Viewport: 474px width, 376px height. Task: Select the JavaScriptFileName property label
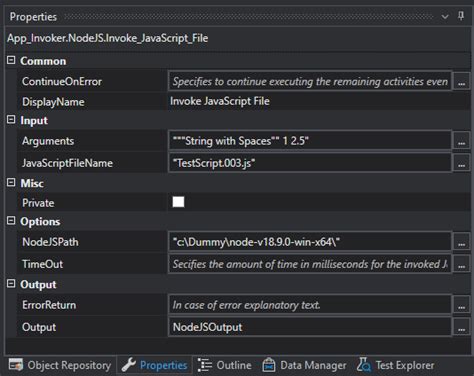pos(67,163)
